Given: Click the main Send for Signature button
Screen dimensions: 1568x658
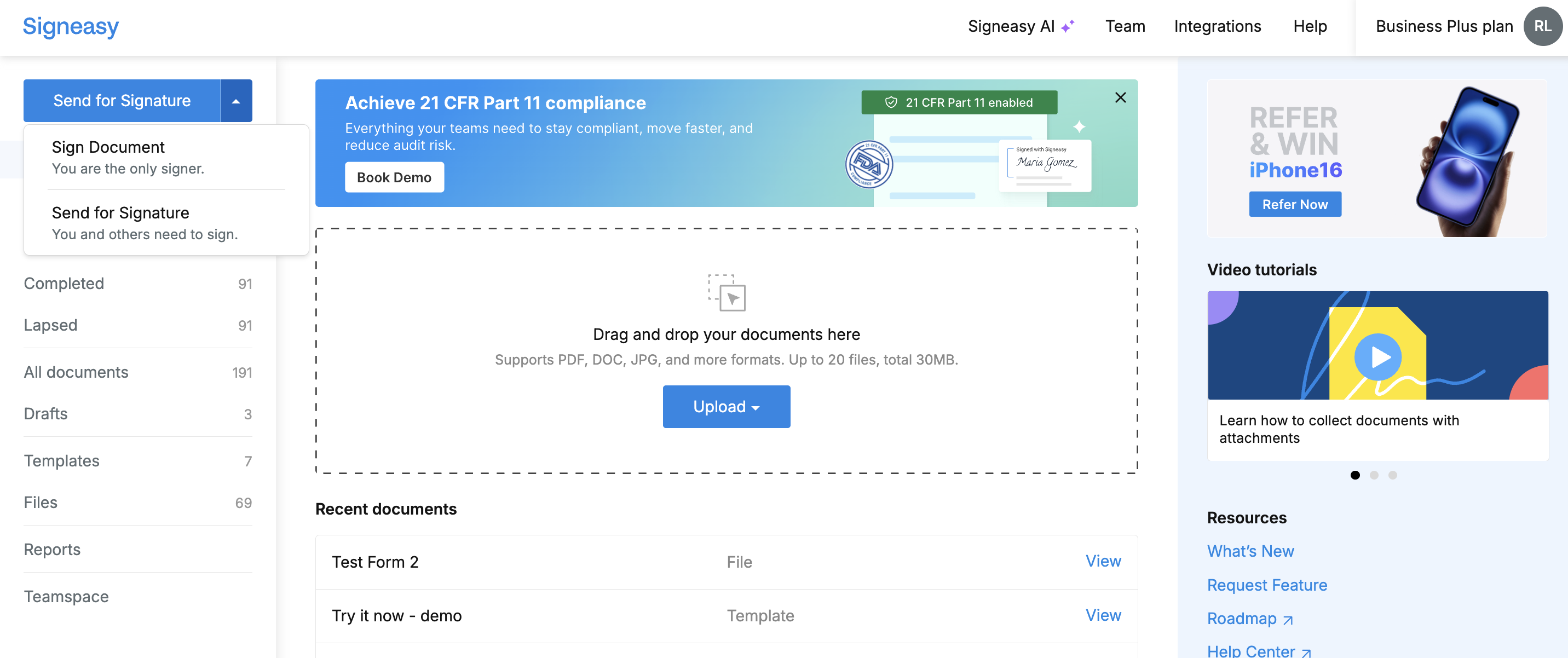Looking at the screenshot, I should click(x=122, y=101).
